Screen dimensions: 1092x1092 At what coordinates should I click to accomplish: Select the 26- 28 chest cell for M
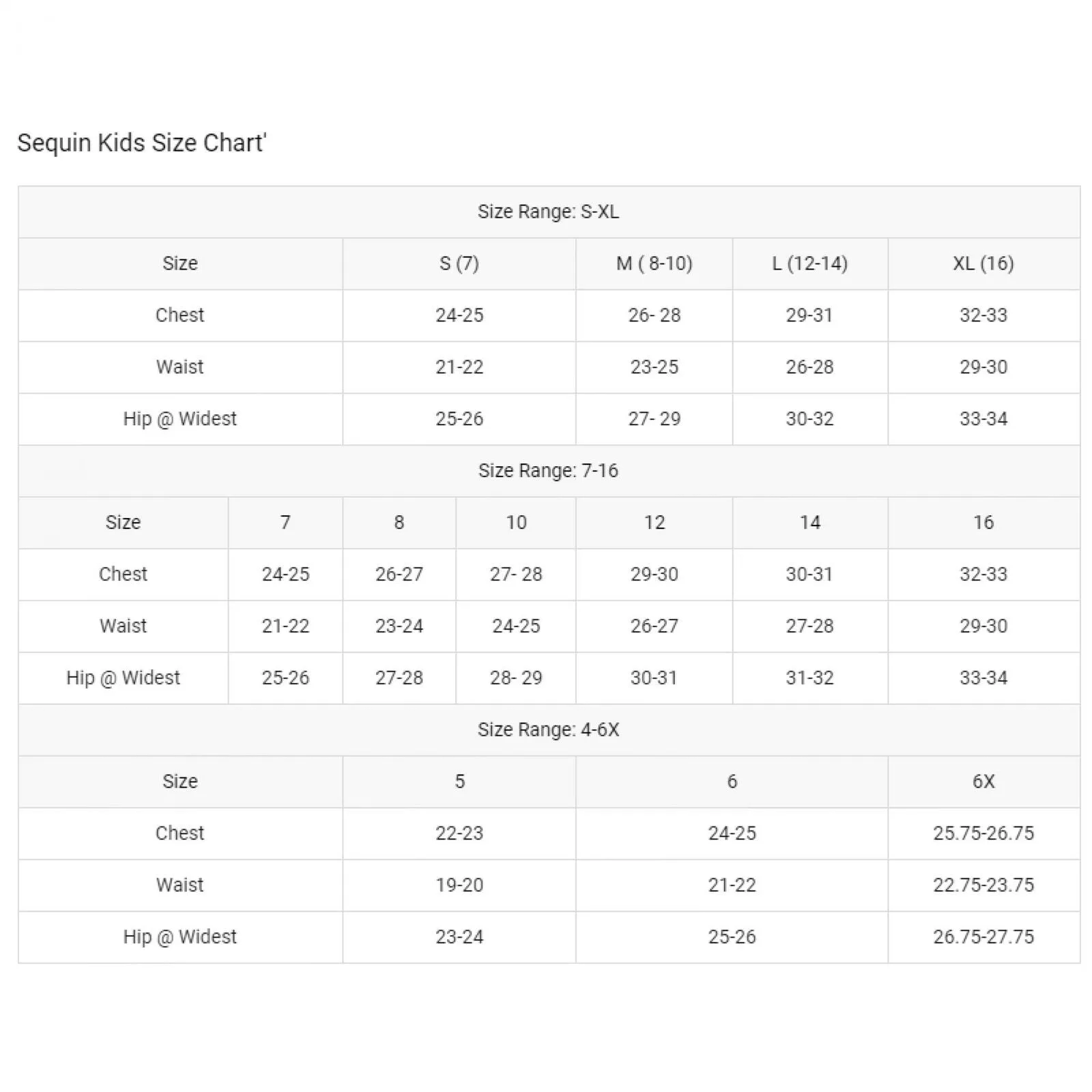[x=654, y=315]
